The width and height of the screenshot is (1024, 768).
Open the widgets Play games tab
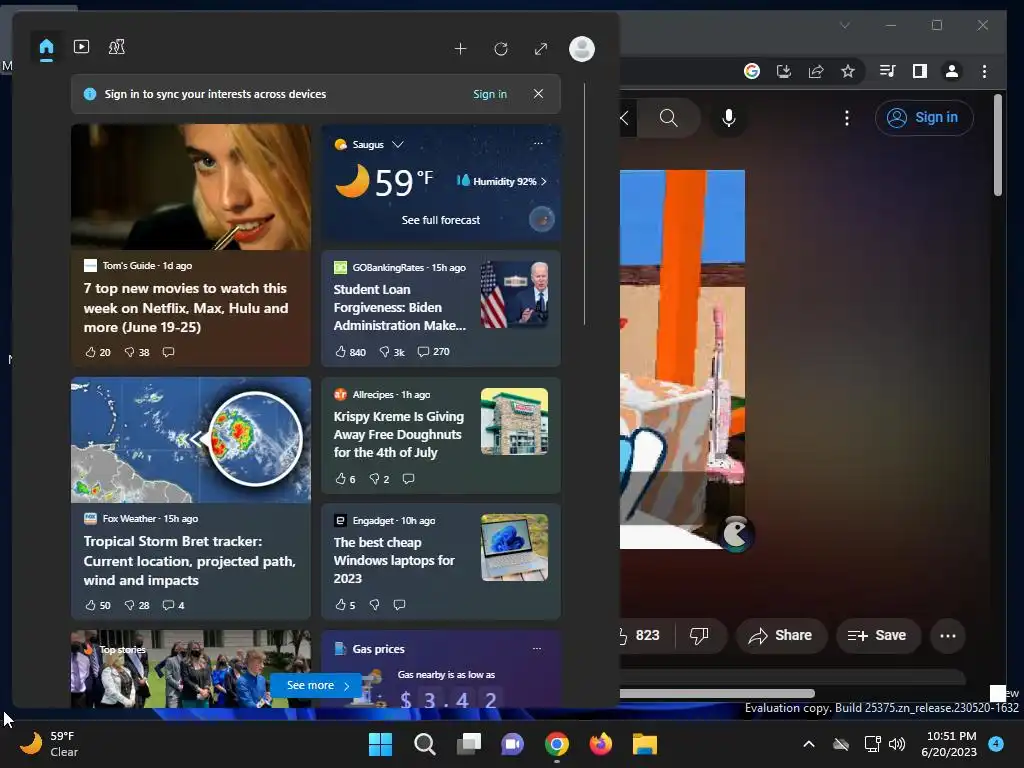click(x=117, y=47)
